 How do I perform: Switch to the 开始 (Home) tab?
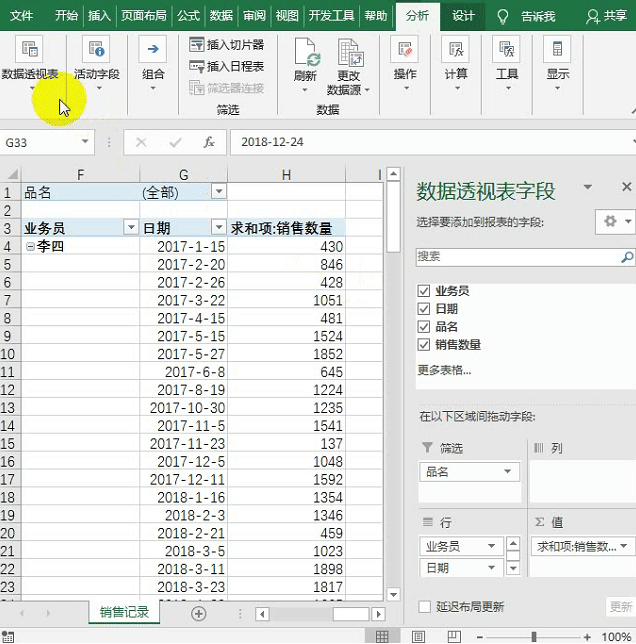(66, 16)
